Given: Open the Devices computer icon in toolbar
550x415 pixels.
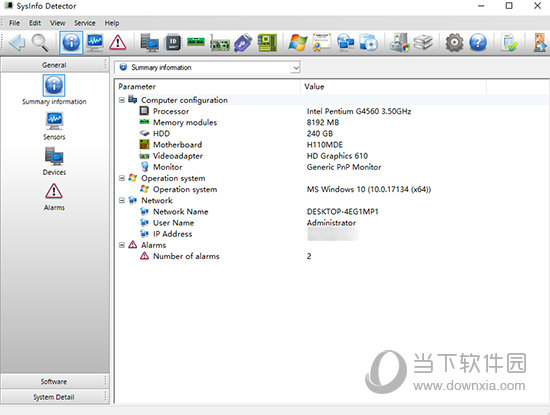Looking at the screenshot, I should point(149,43).
